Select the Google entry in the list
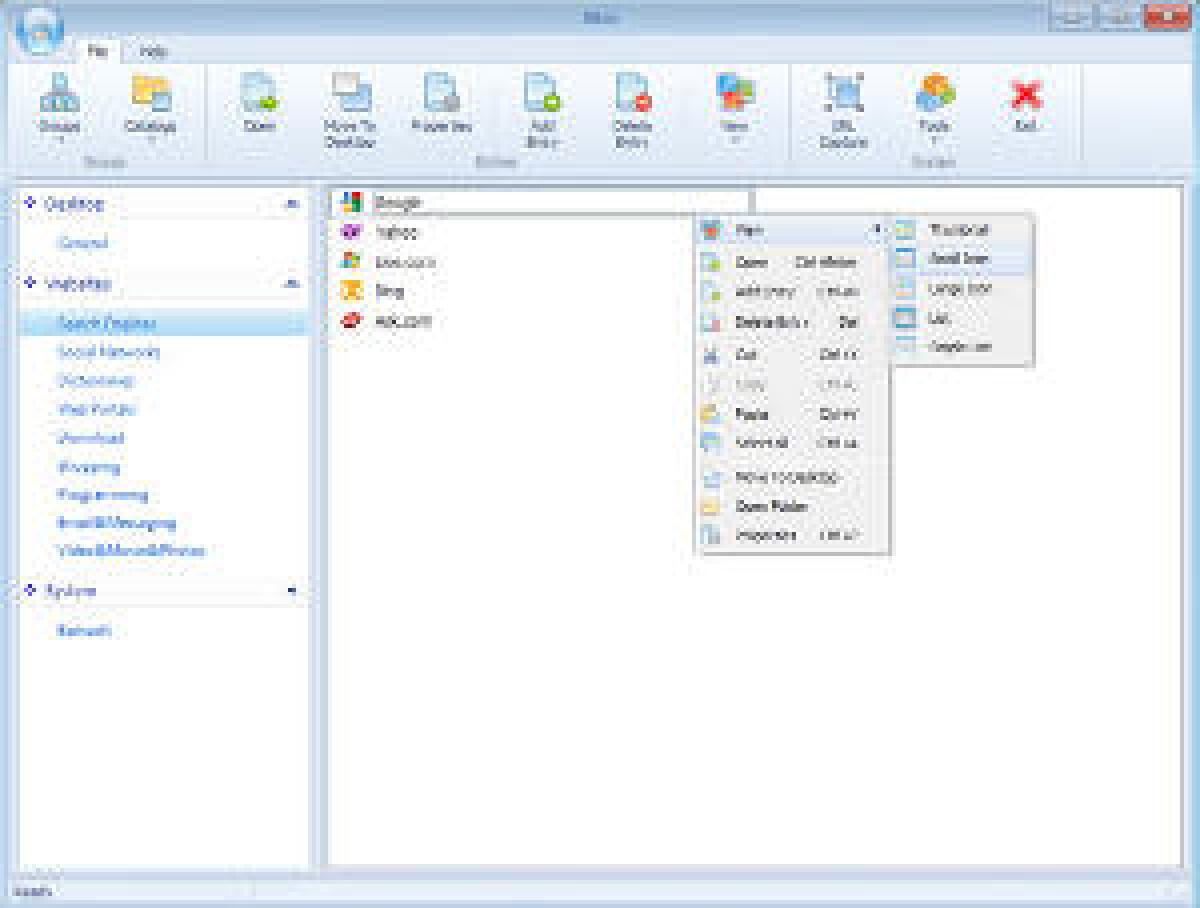 [x=541, y=202]
